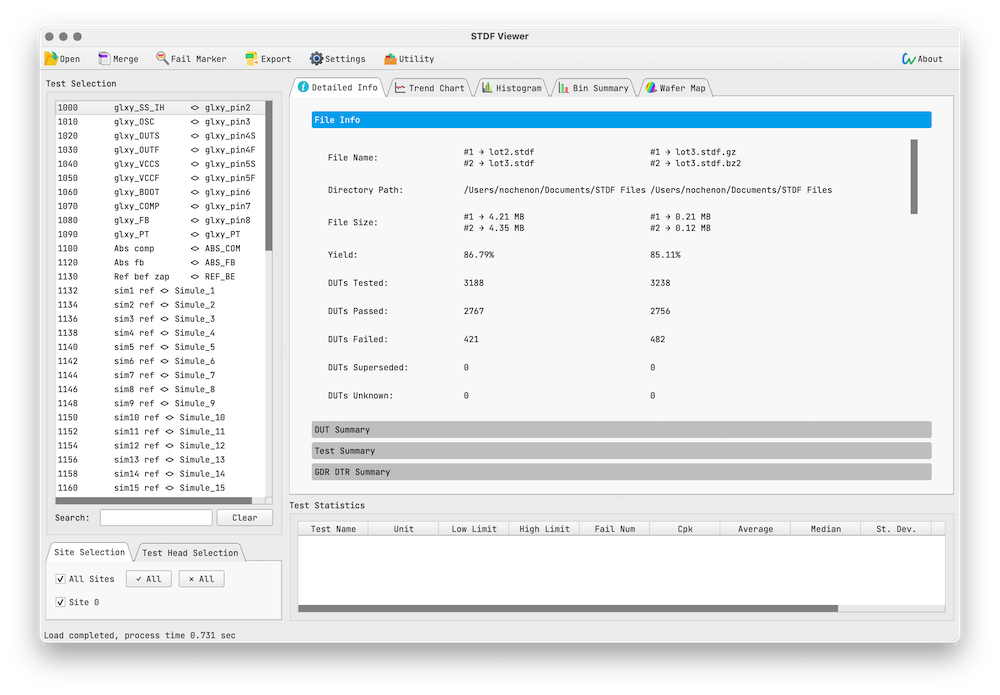This screenshot has width=1000, height=695.
Task: Click the Average column header
Action: [755, 529]
